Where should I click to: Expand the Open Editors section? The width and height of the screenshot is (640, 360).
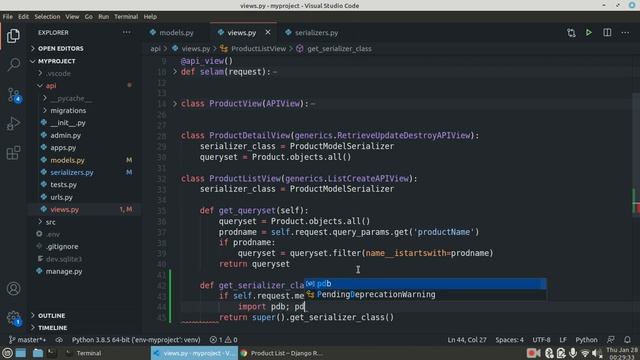pos(60,48)
